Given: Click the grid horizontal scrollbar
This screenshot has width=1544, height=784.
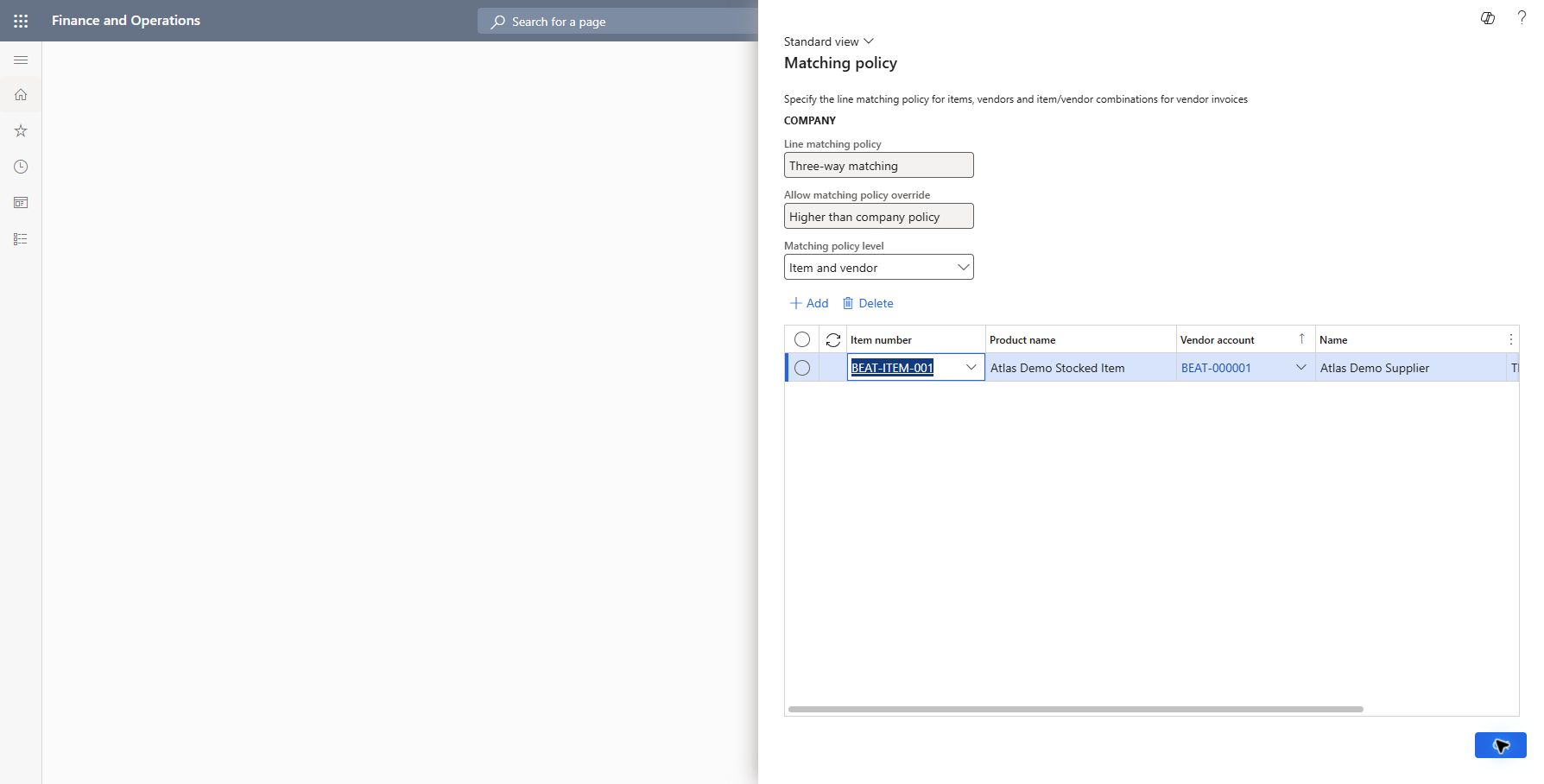Looking at the screenshot, I should coord(1075,710).
